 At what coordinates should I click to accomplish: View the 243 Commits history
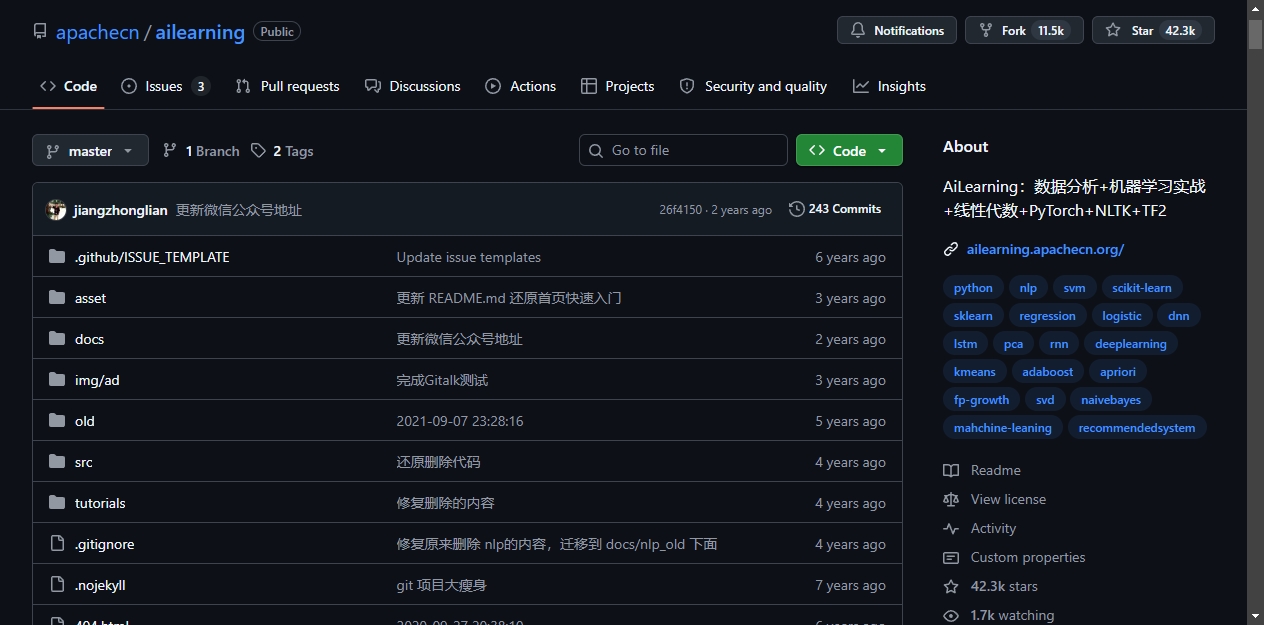point(835,209)
